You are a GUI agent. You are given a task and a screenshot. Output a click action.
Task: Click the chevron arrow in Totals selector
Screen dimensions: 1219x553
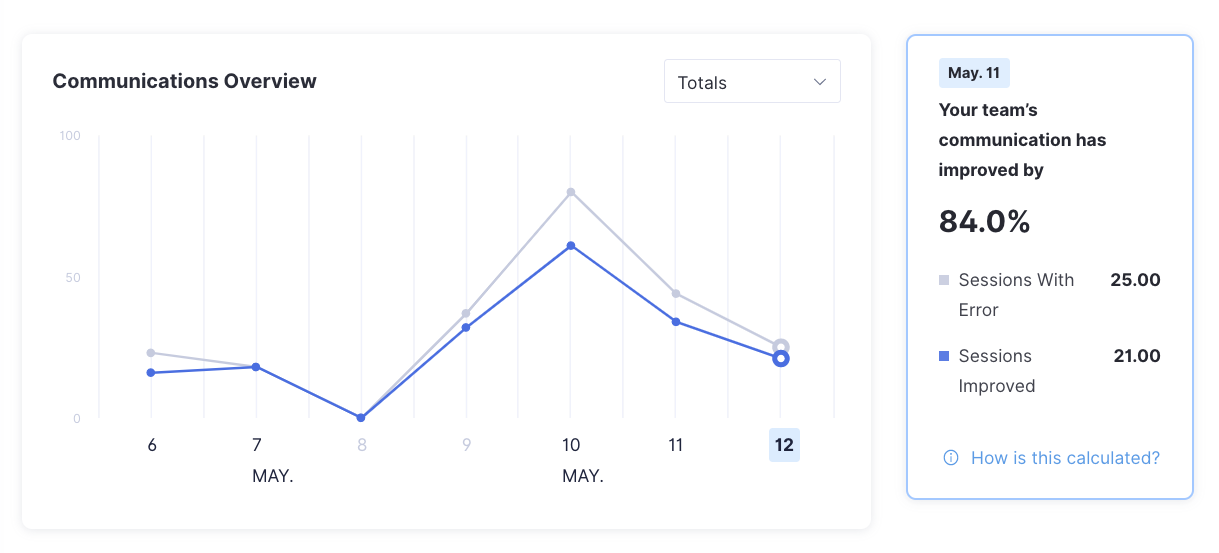820,82
